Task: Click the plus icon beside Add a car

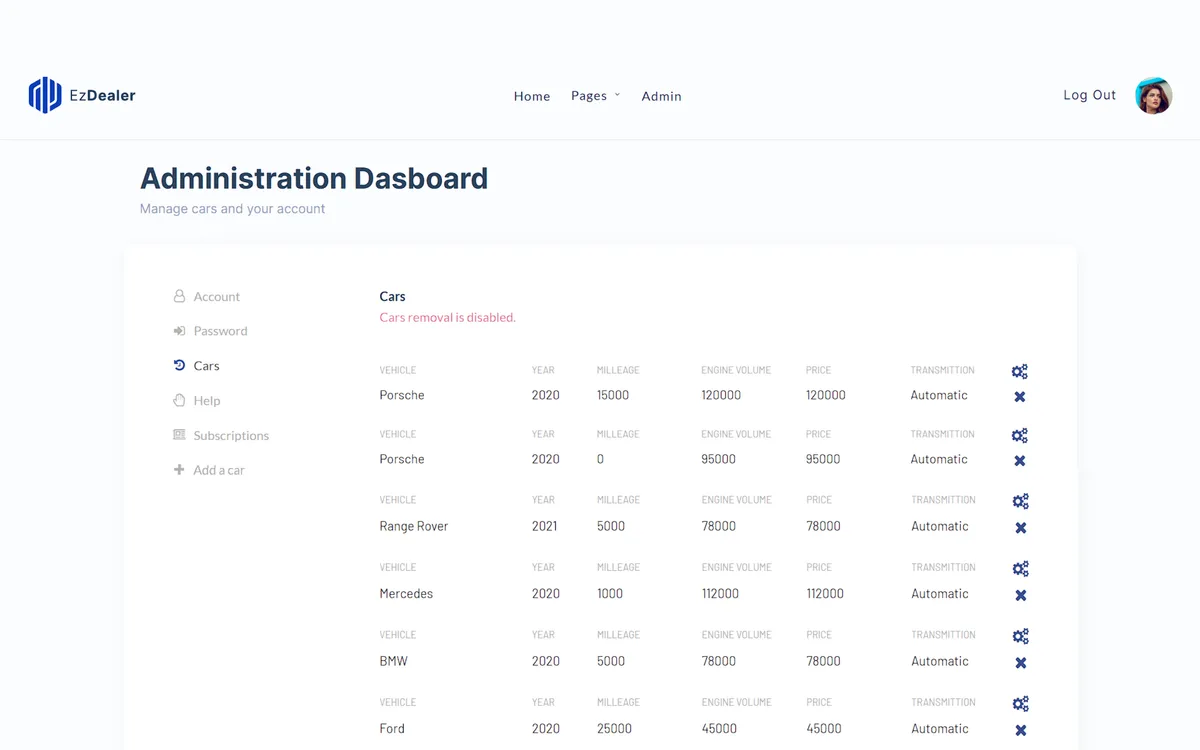Action: (x=179, y=469)
